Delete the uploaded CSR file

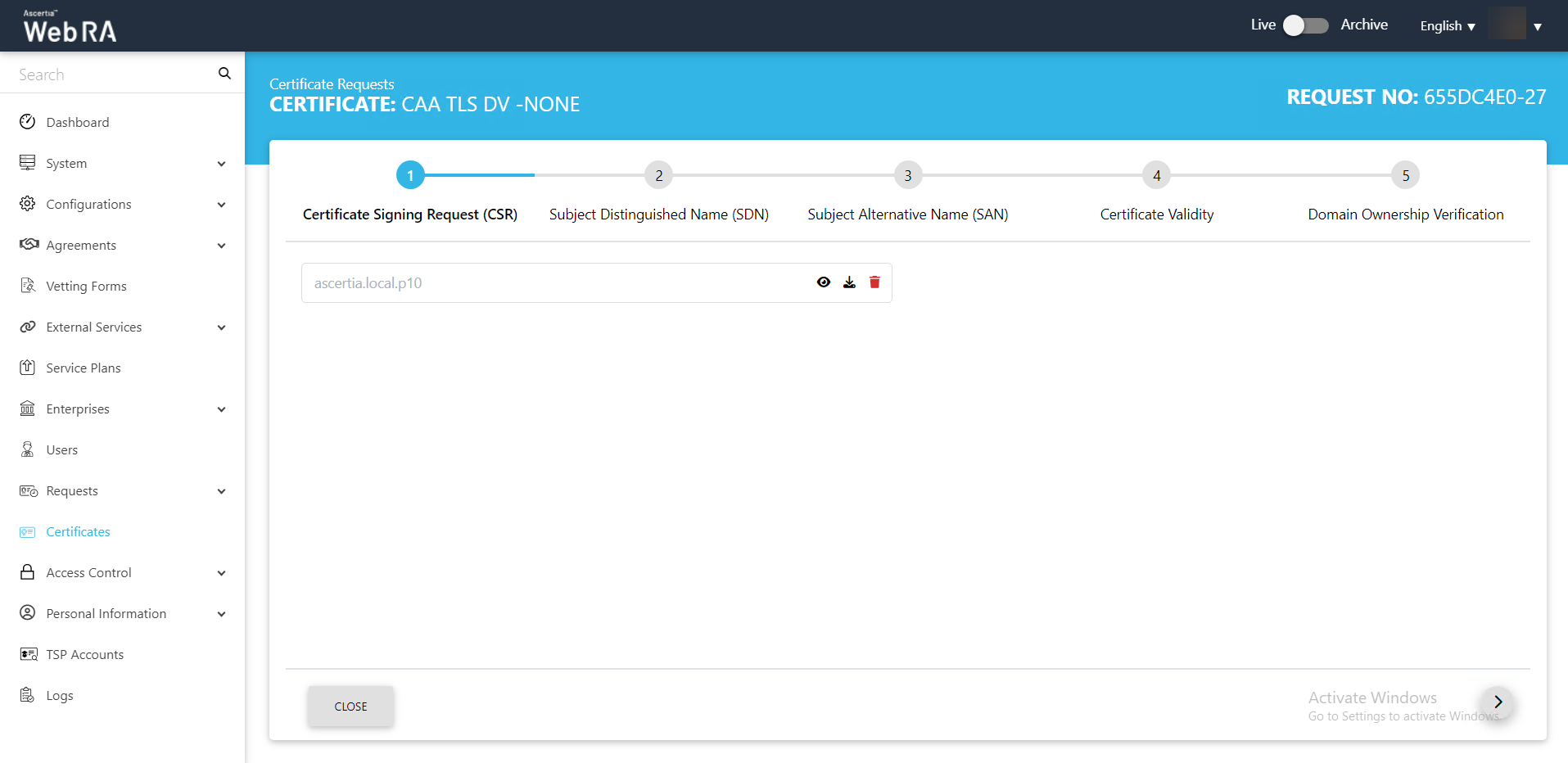pyautogui.click(x=874, y=282)
